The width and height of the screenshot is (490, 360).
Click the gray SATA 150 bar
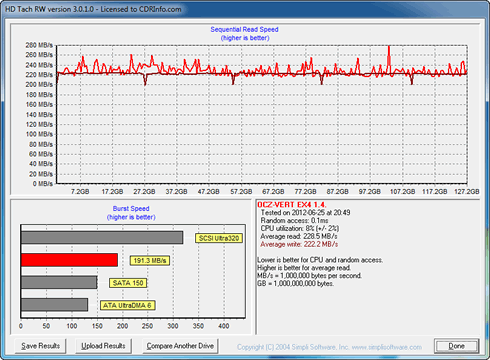click(59, 282)
